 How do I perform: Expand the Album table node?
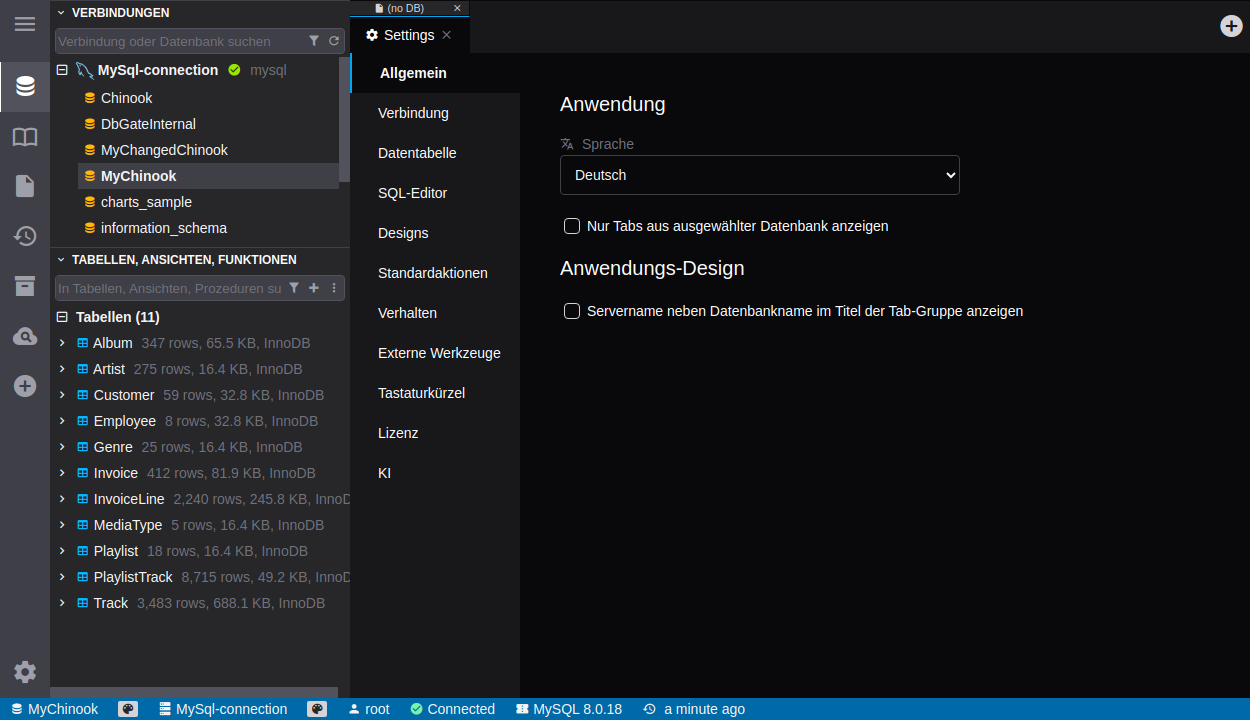click(62, 343)
